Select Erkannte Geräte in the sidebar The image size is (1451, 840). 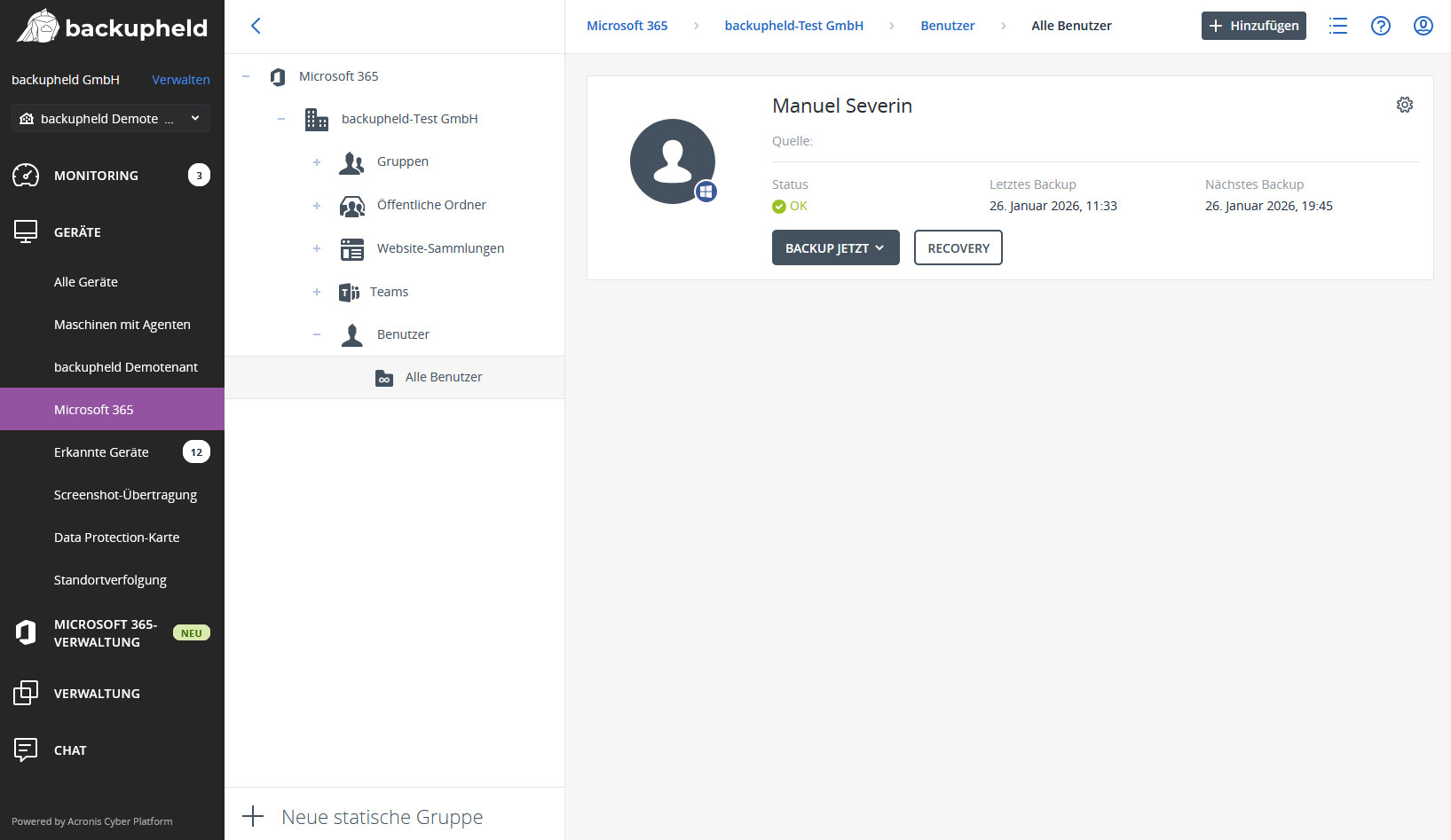coord(101,451)
